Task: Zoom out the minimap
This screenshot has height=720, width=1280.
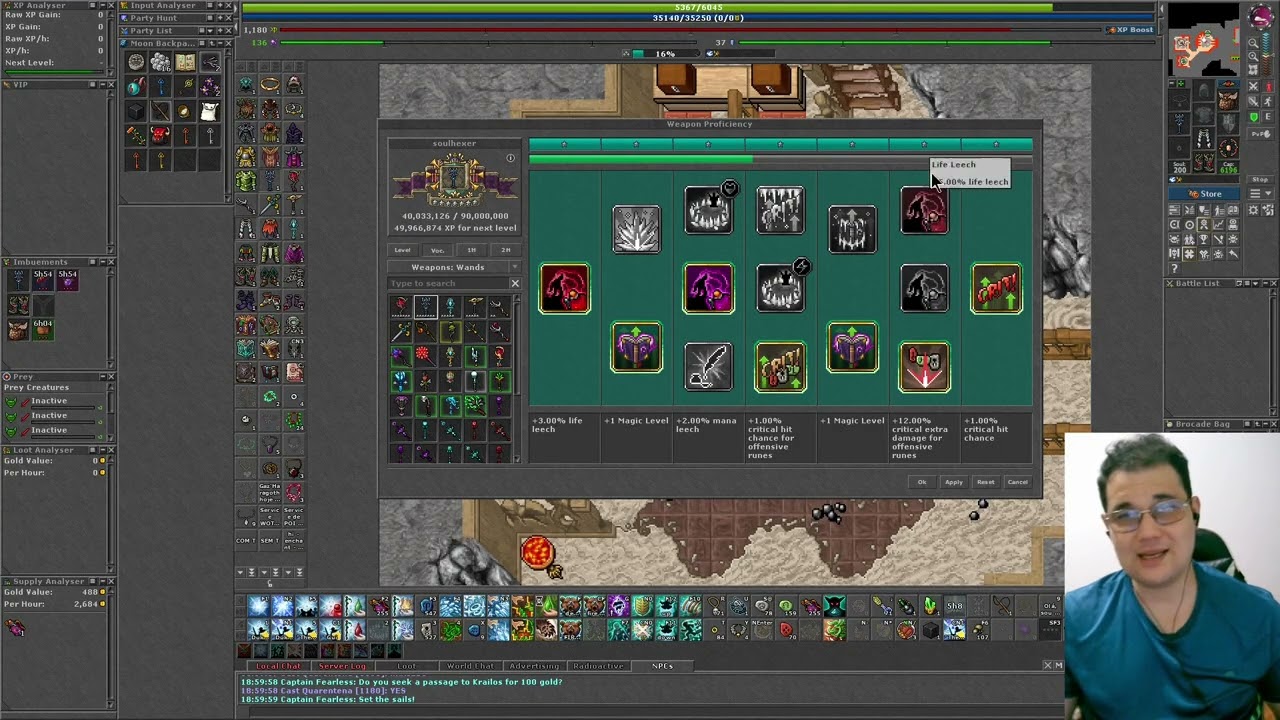Action: click(x=1253, y=43)
